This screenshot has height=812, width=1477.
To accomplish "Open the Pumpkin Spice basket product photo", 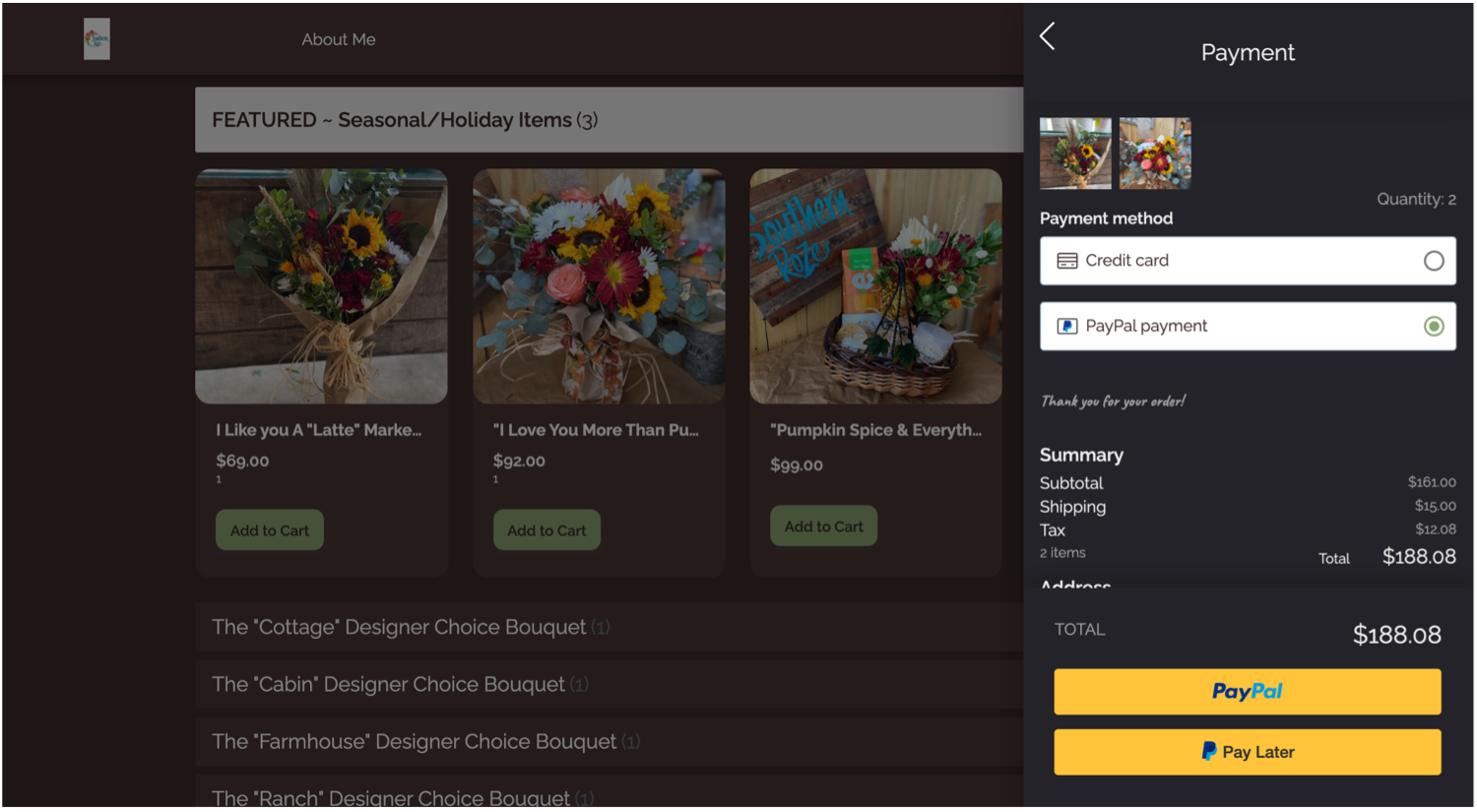I will [875, 285].
